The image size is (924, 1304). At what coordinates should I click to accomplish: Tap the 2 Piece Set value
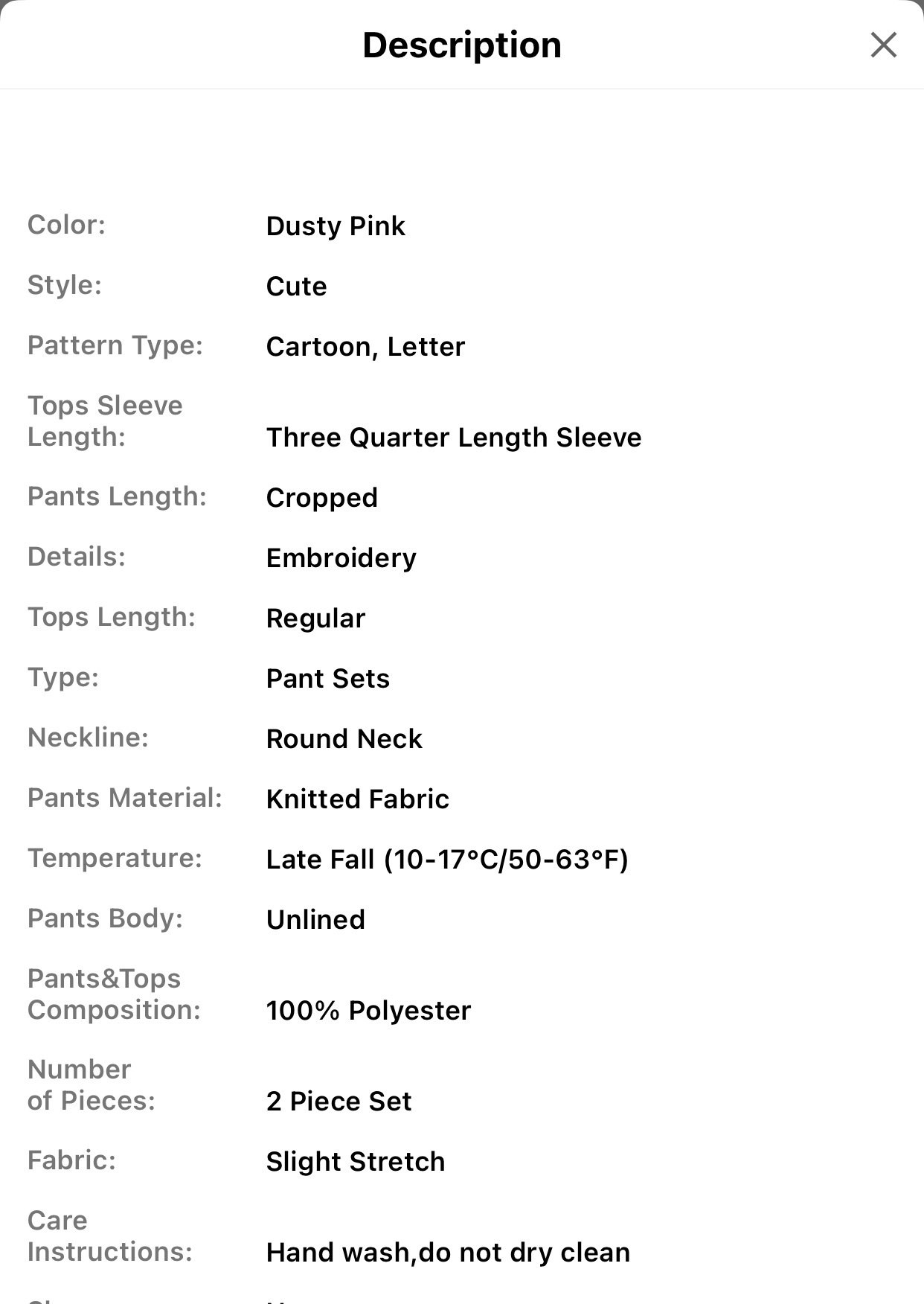tap(339, 1102)
